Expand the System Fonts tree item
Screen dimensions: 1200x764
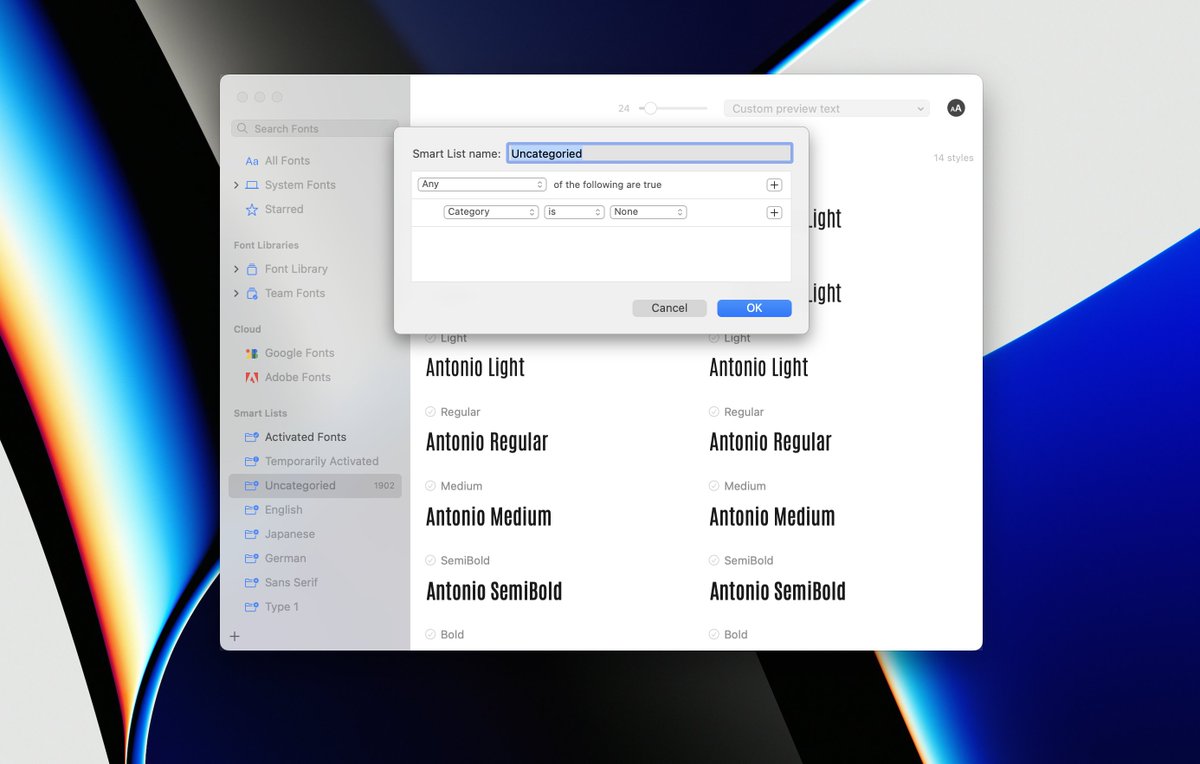pos(236,185)
